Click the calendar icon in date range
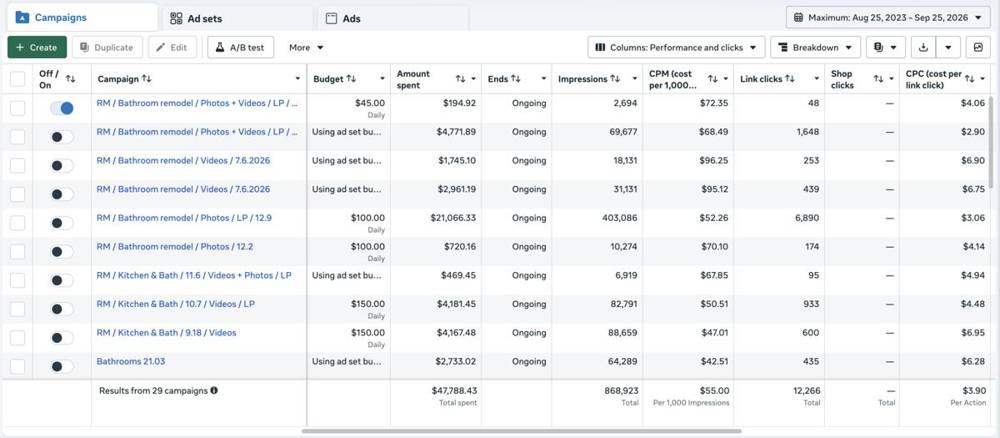This screenshot has height=438, width=1000. point(798,17)
